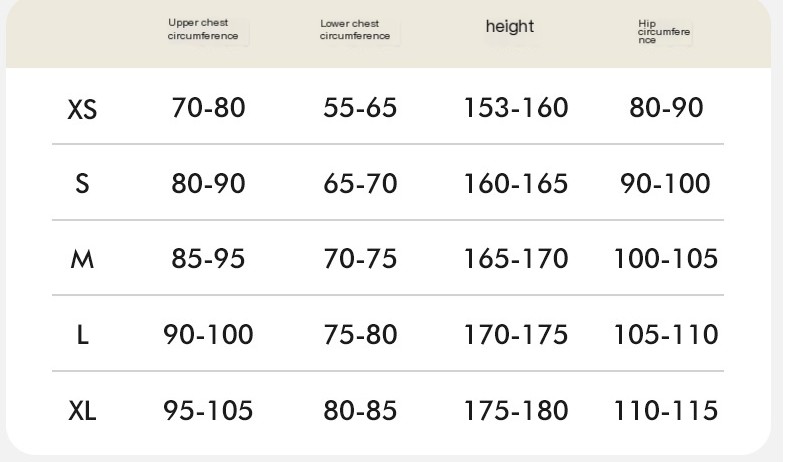Screen dimensions: 786x462
Task: Click the L size row label
Action: [x=82, y=336]
